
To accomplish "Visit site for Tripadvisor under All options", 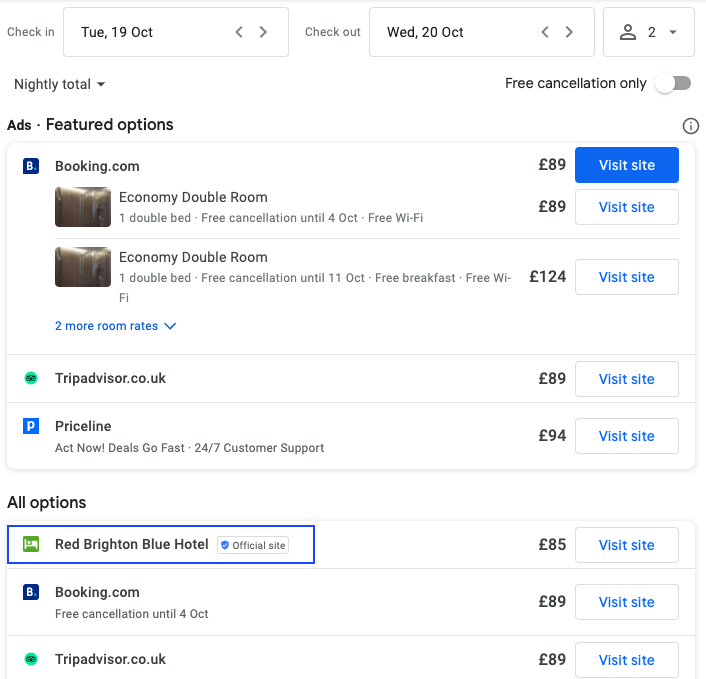I will point(626,660).
